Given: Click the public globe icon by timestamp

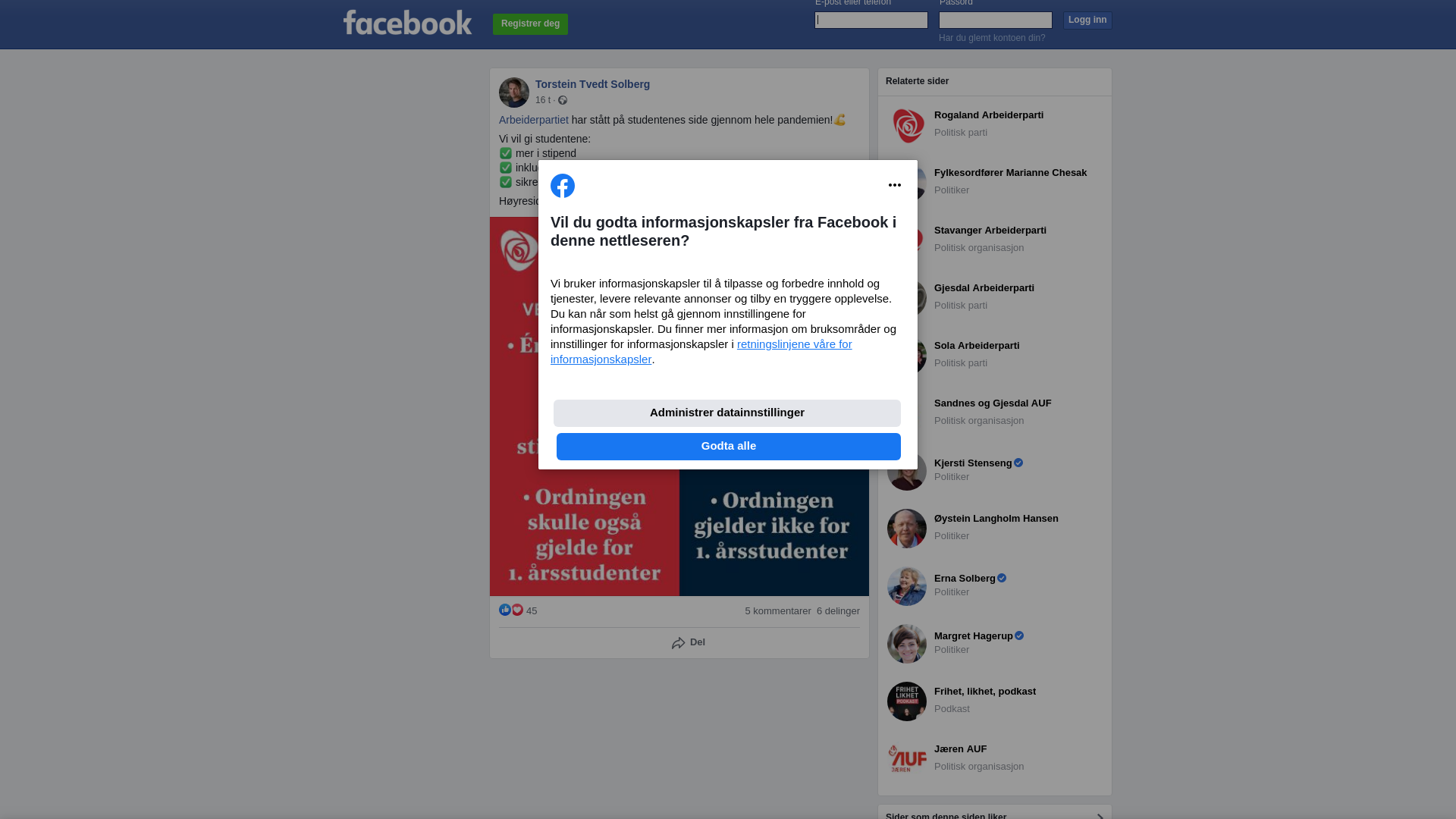Looking at the screenshot, I should coord(563,100).
